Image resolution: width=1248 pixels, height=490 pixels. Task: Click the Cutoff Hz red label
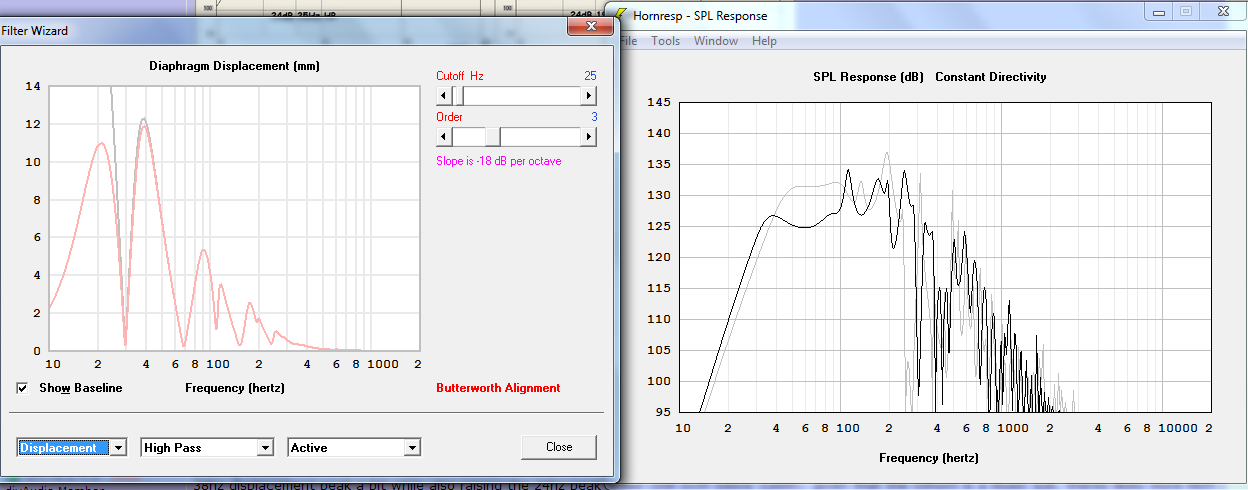coord(460,76)
